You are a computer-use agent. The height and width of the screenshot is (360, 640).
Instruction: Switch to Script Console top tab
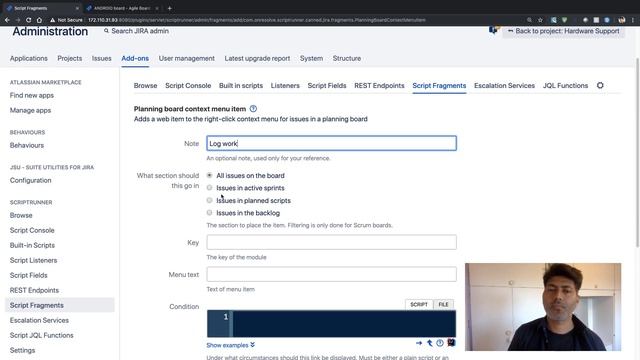tap(188, 85)
